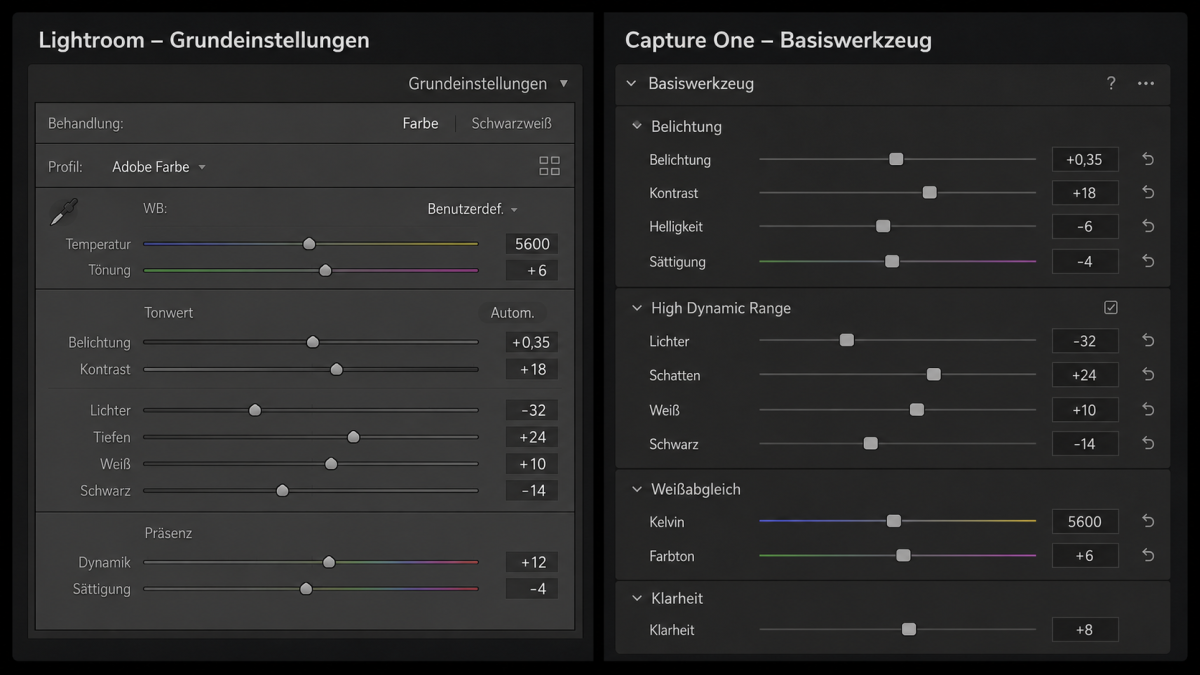Reset Capture One Weiß value
This screenshot has height=675, width=1200.
click(x=1148, y=410)
